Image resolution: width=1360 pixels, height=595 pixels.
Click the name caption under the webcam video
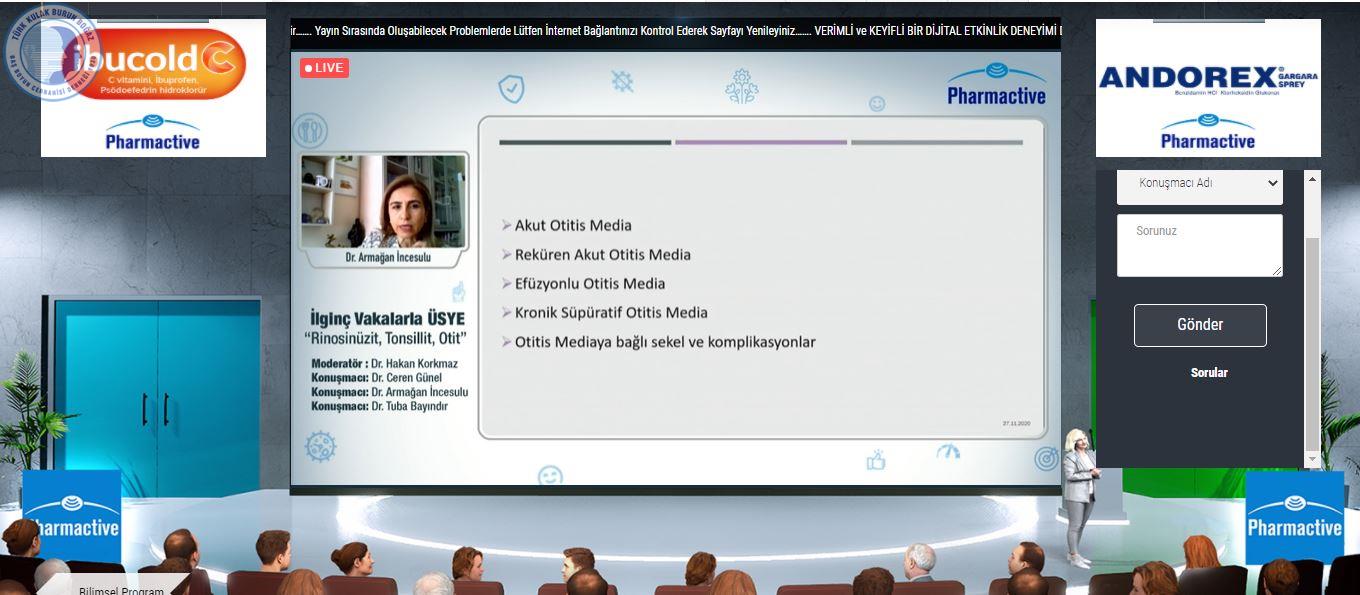388,259
